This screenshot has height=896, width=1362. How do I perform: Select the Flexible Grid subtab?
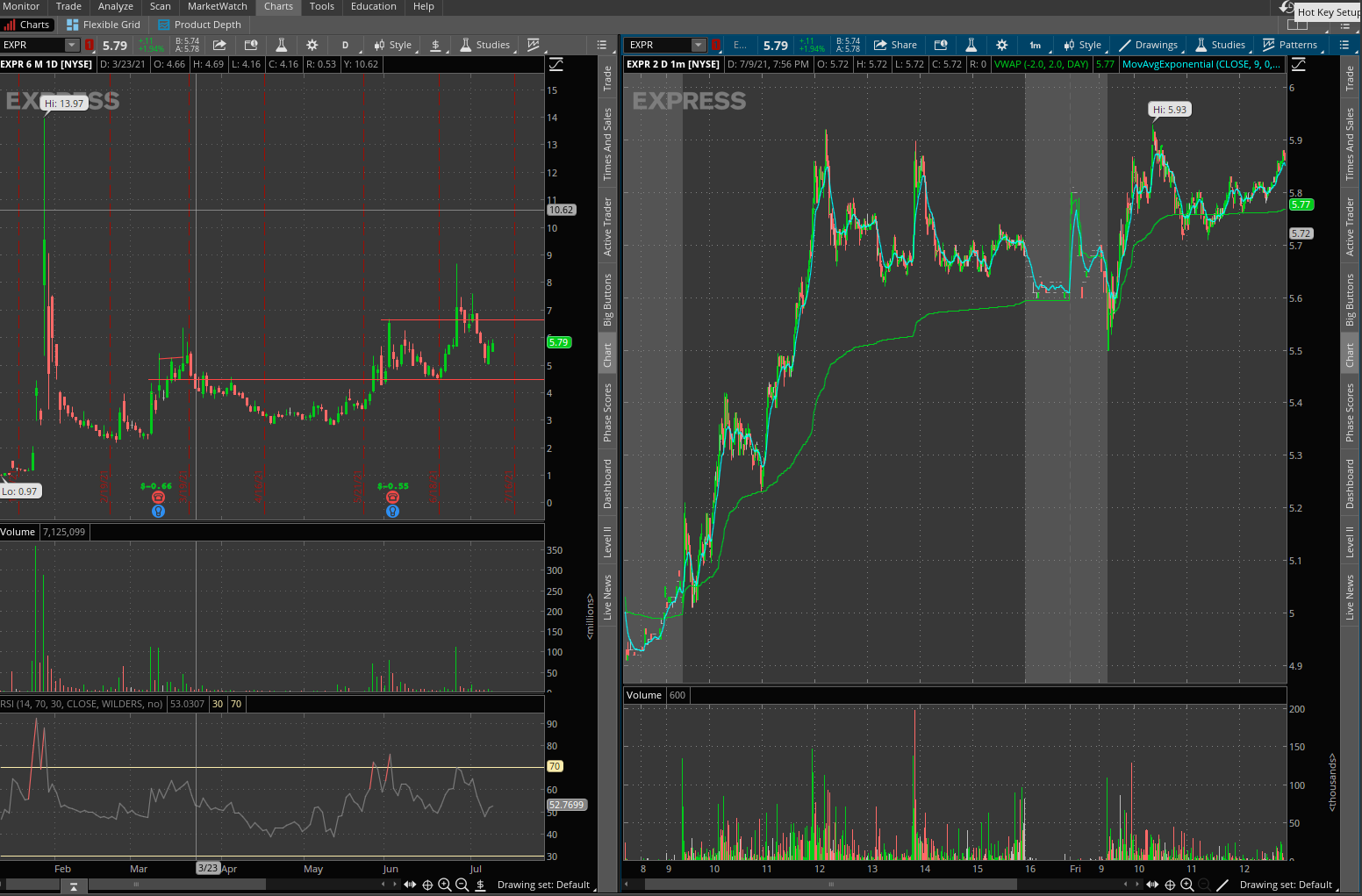point(104,25)
